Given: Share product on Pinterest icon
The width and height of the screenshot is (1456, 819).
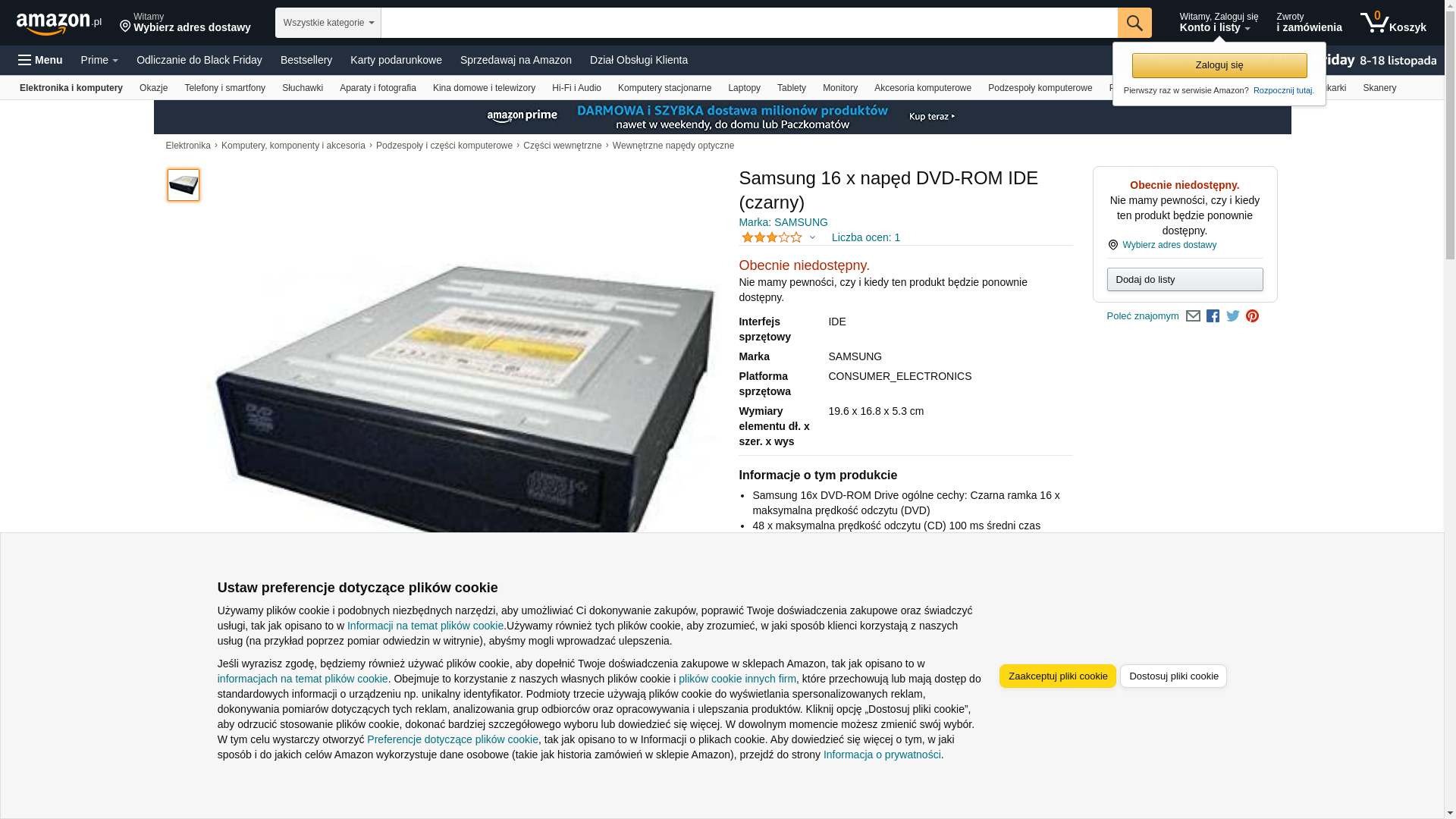Looking at the screenshot, I should click(x=1252, y=316).
